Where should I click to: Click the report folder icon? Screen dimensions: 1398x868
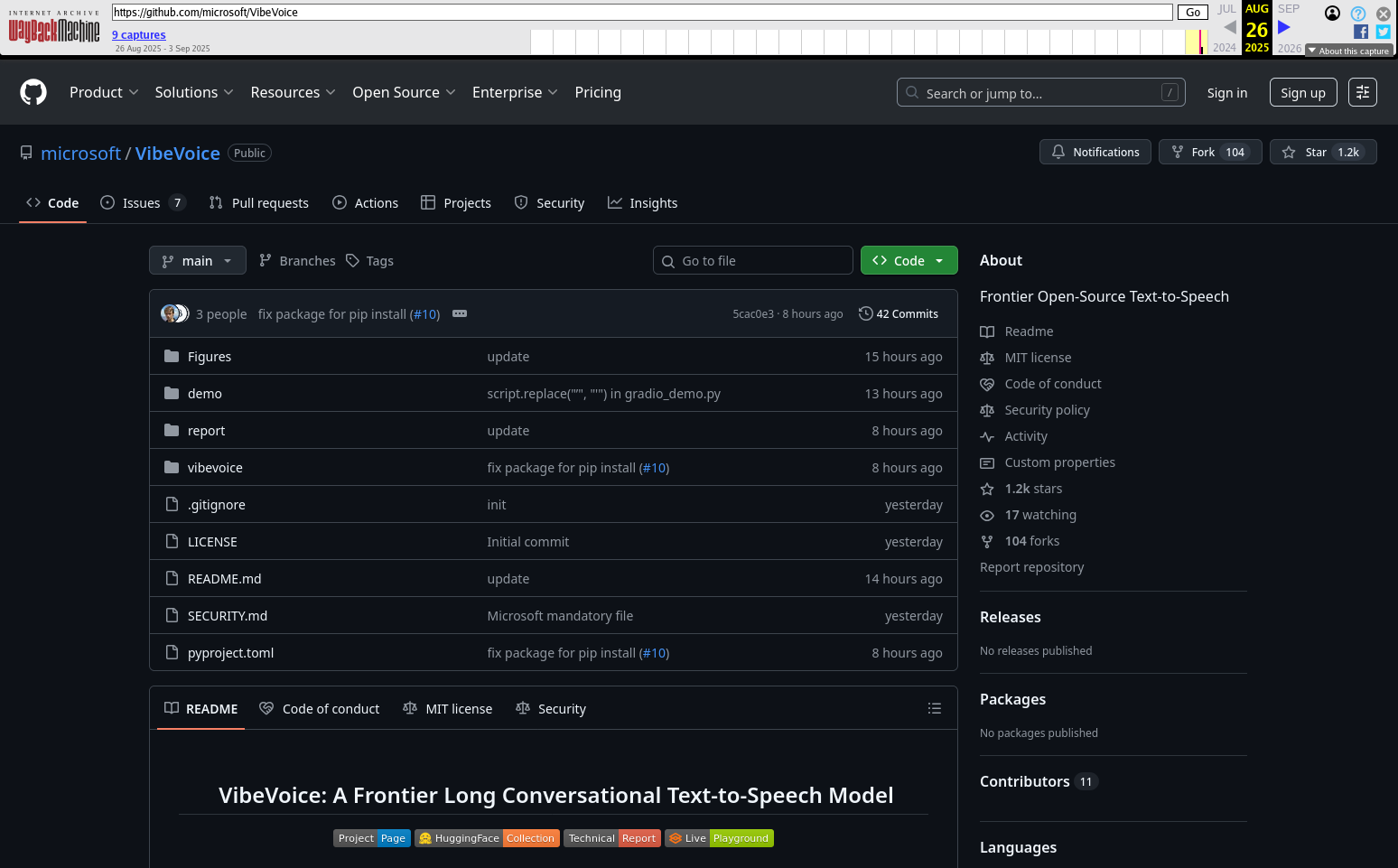(172, 430)
